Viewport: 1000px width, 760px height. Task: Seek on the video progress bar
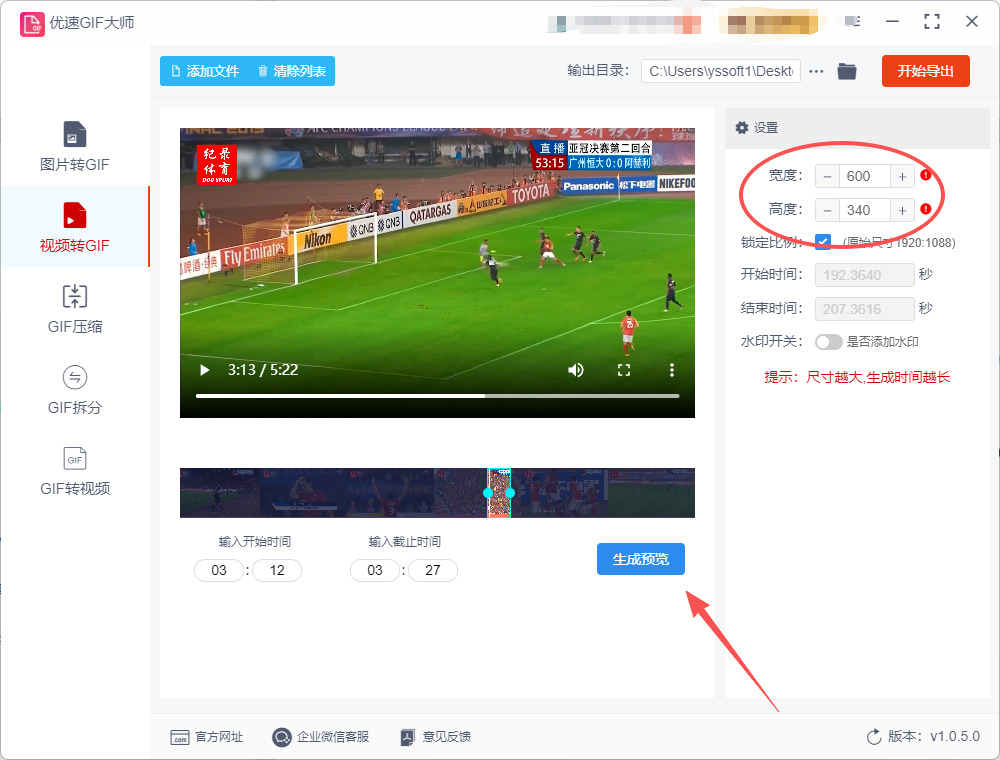coord(438,396)
